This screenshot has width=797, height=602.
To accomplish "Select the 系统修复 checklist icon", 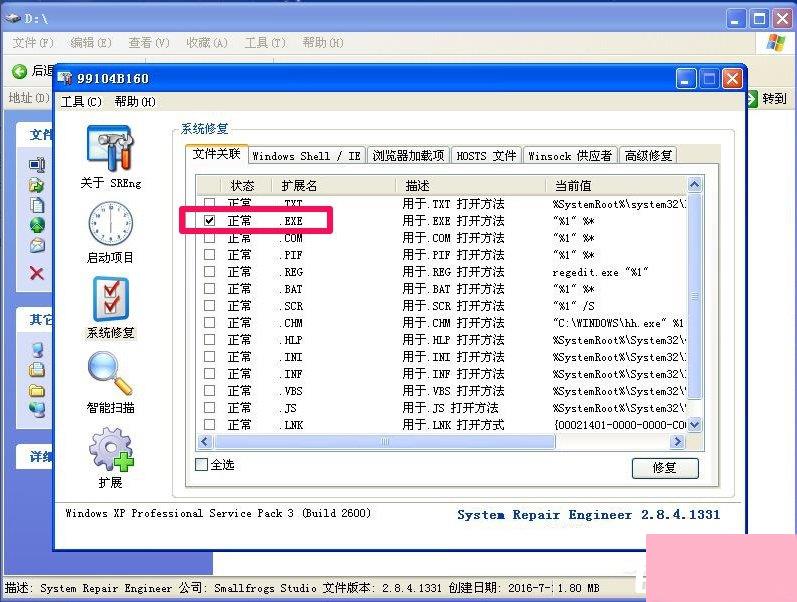I will (110, 299).
